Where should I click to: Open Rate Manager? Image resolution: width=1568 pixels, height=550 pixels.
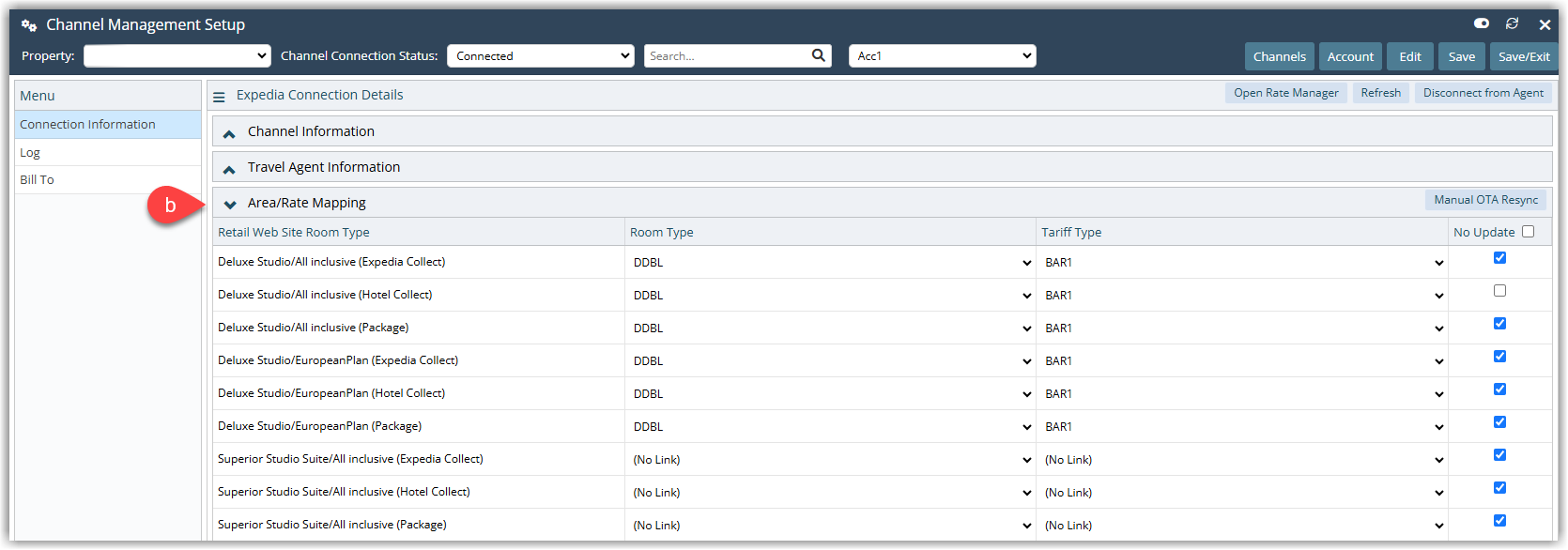point(1286,93)
